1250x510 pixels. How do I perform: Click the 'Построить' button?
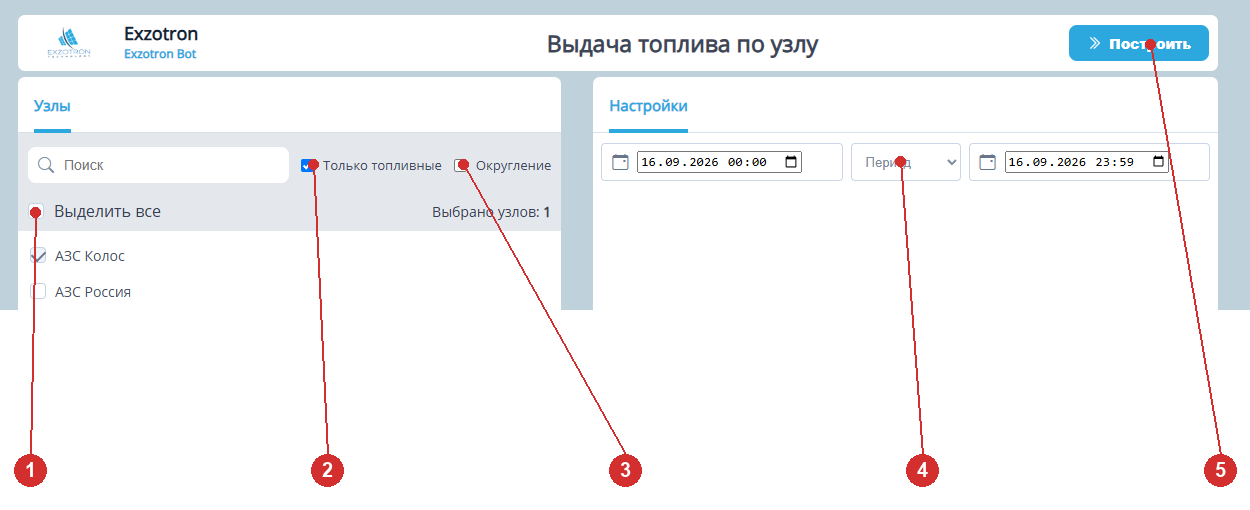[1139, 43]
